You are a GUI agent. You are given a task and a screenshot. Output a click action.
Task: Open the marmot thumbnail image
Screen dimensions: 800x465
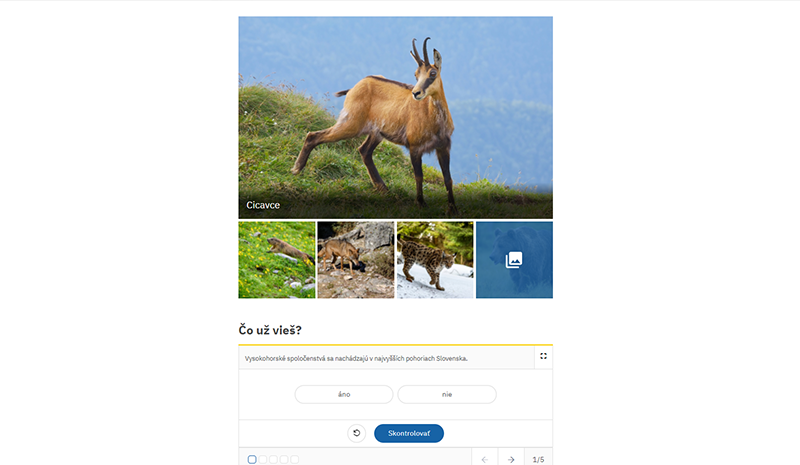[x=277, y=260]
